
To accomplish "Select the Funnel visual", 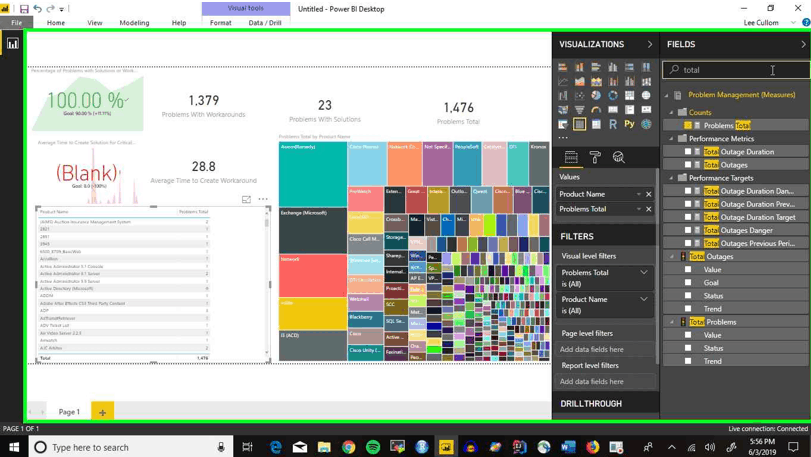I will pyautogui.click(x=579, y=110).
